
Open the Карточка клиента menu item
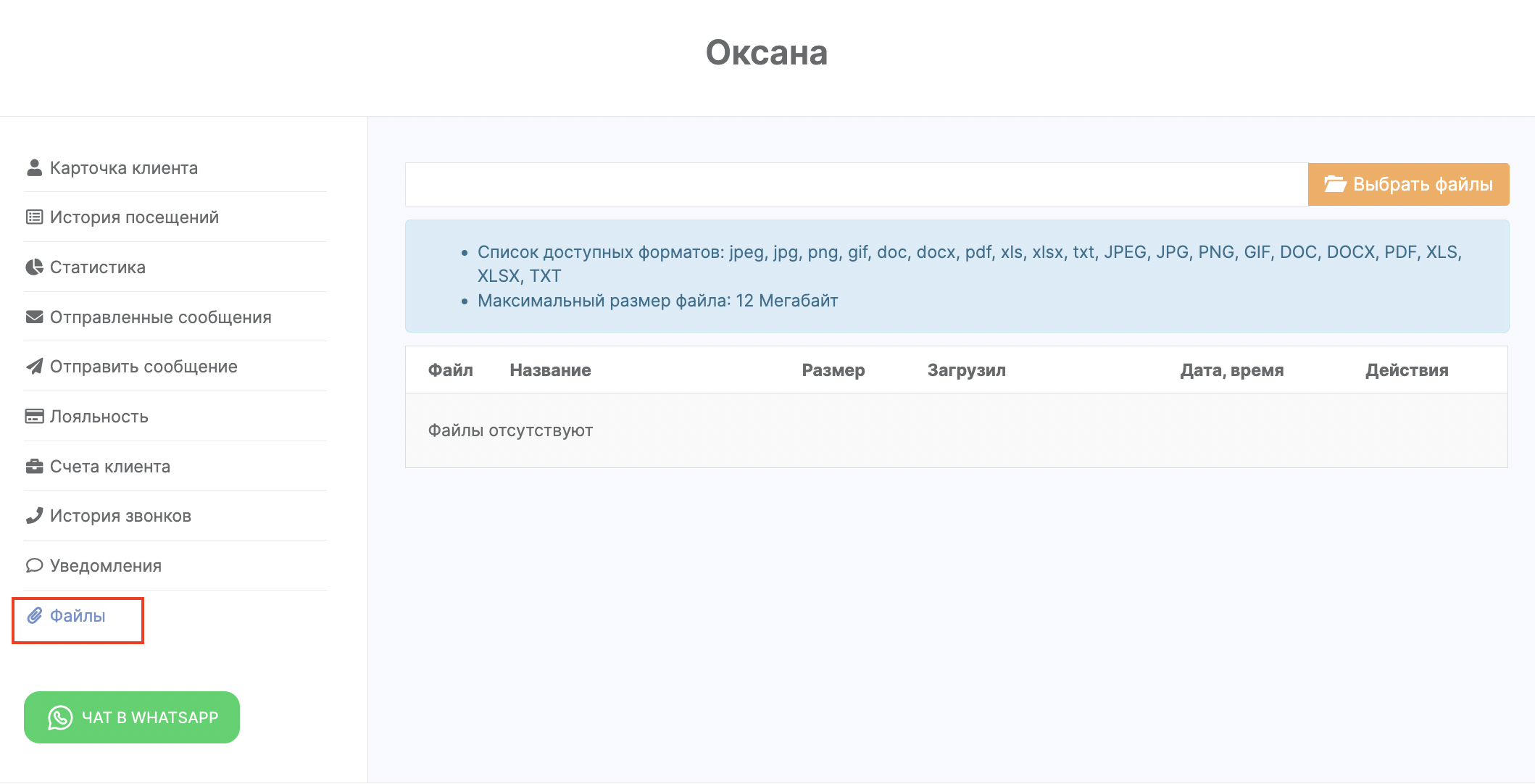(124, 167)
